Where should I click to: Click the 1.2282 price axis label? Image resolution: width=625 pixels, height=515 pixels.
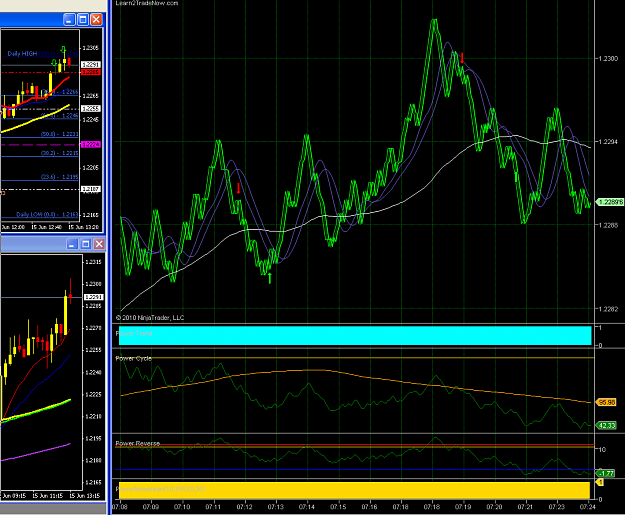click(x=609, y=309)
